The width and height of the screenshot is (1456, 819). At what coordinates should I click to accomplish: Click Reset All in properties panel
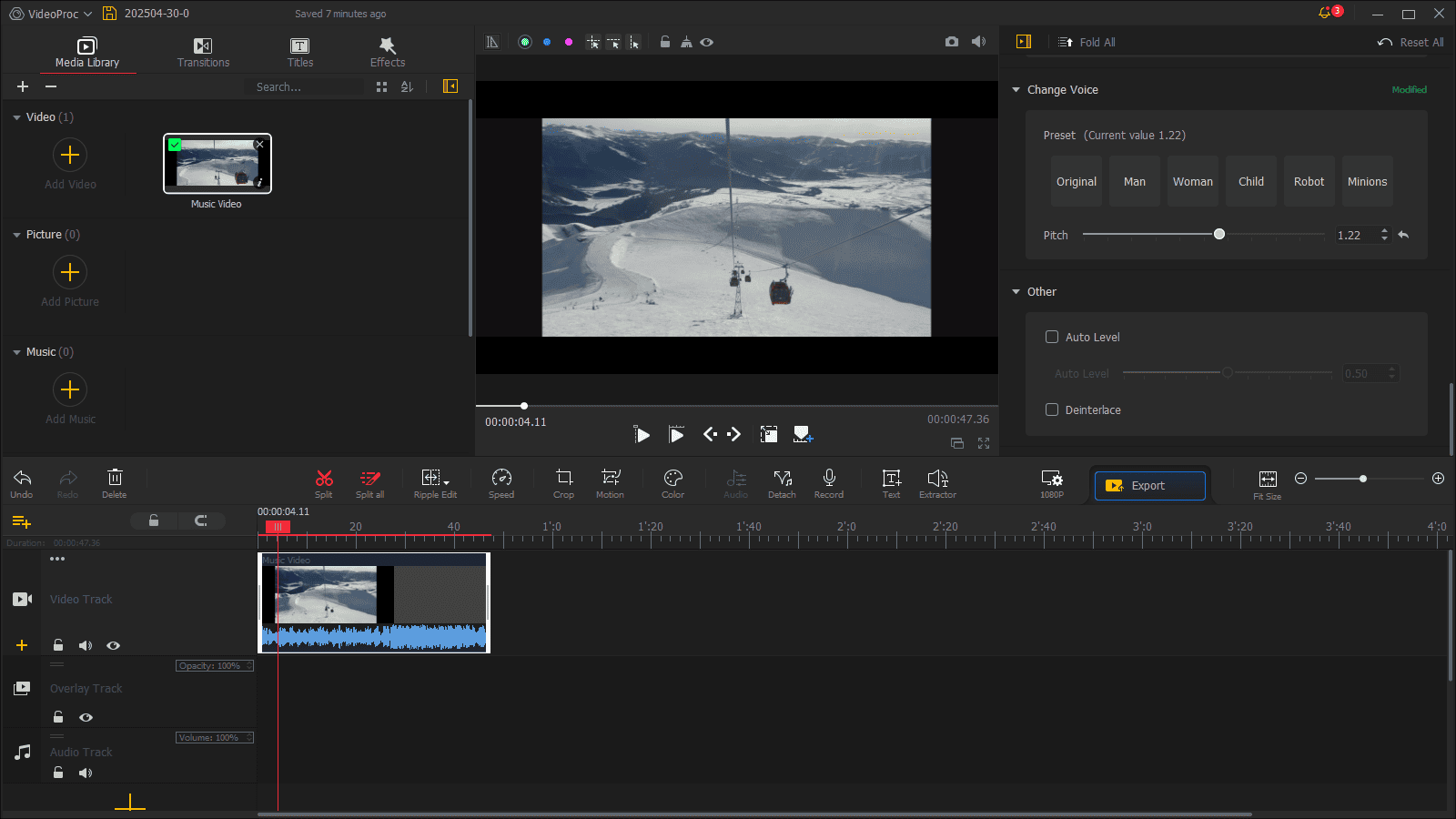pyautogui.click(x=1410, y=42)
